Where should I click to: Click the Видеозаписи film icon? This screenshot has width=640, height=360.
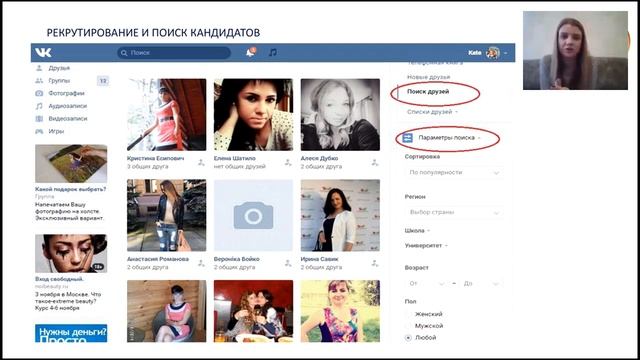[39, 118]
